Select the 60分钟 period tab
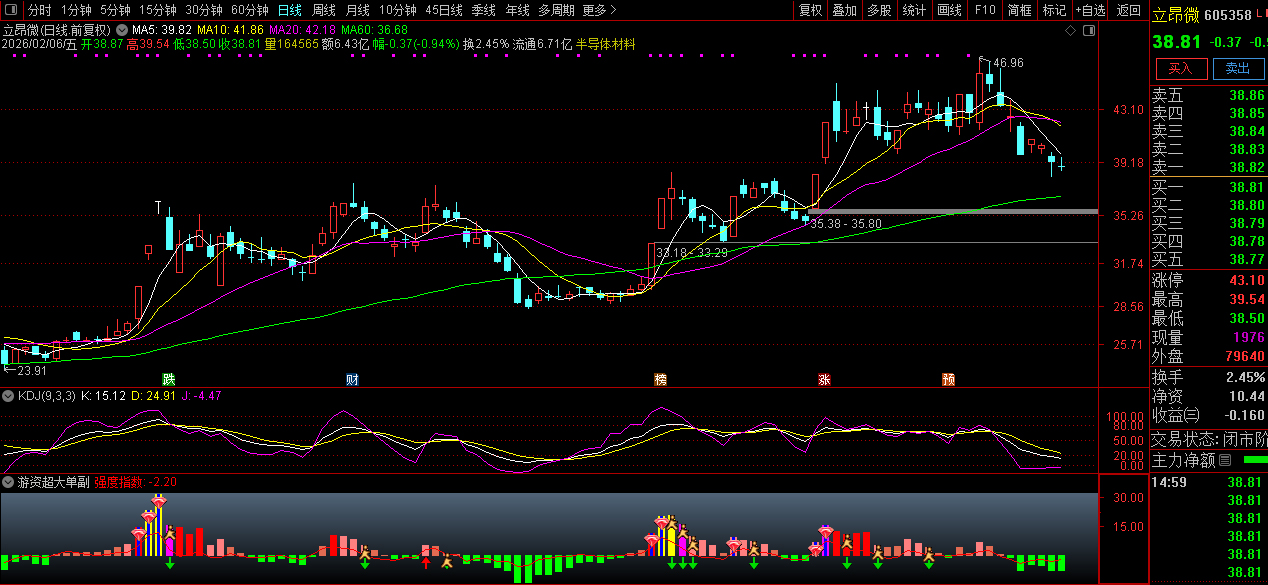1268x585 pixels. pos(249,10)
